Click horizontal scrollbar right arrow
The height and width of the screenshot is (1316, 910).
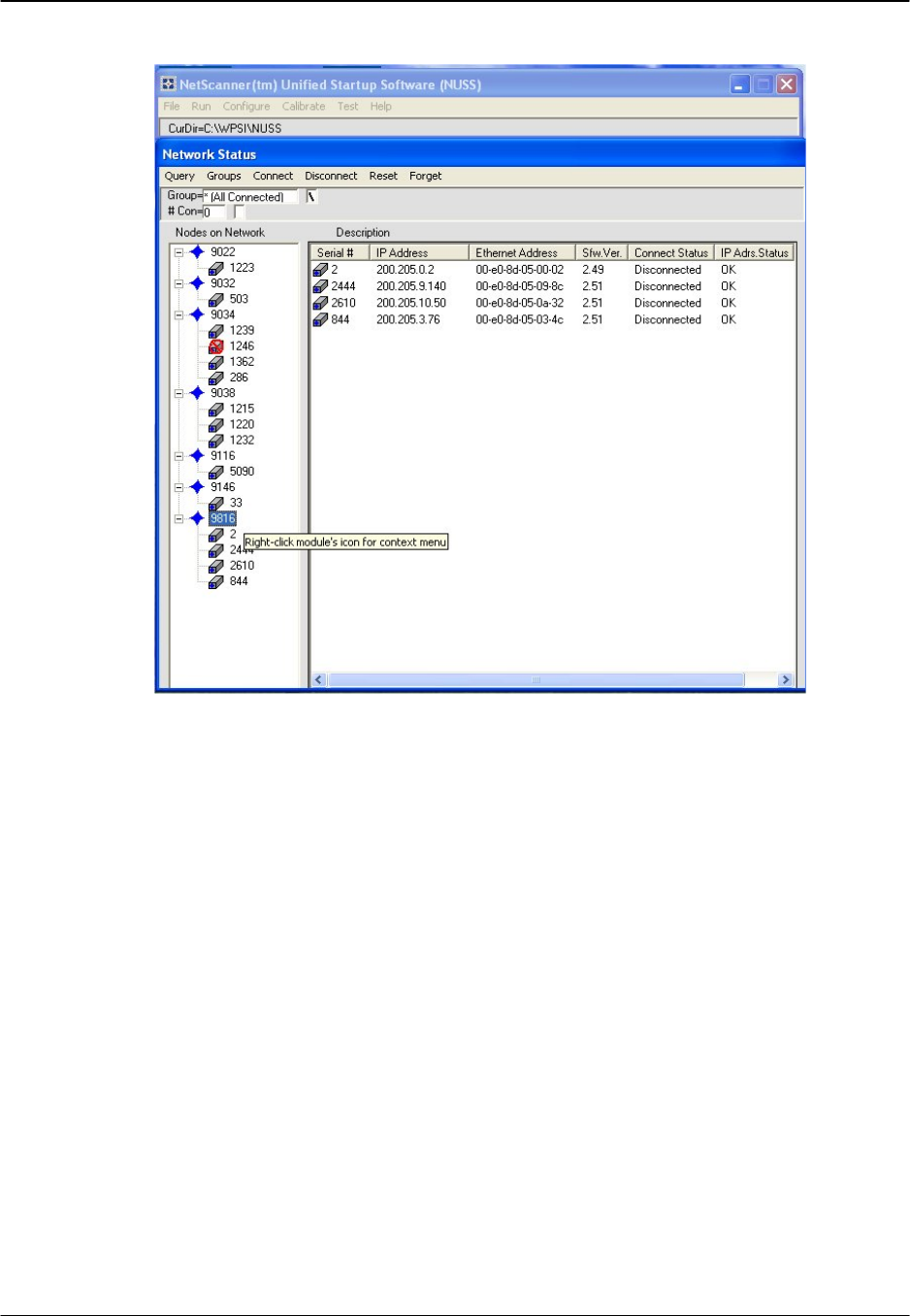click(x=786, y=680)
